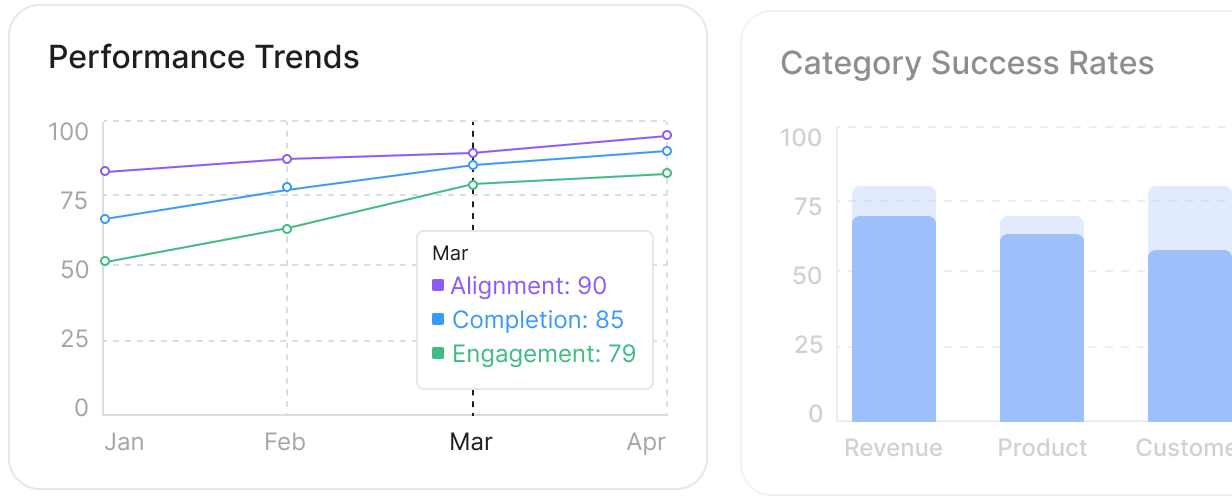Click the Revenue category axis label

point(893,448)
